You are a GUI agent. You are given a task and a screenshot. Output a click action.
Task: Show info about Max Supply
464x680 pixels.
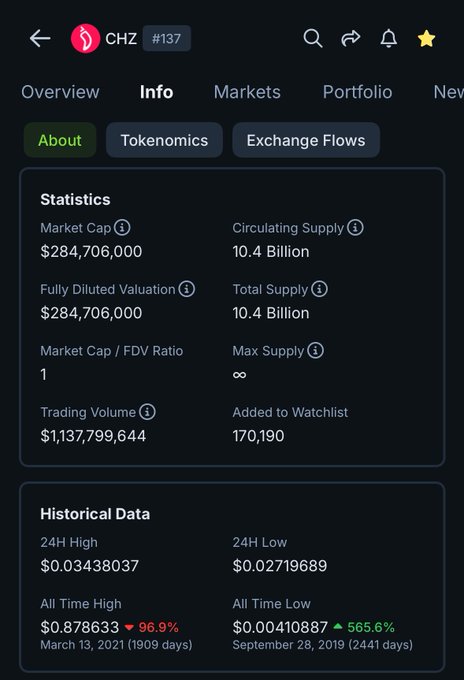(315, 350)
